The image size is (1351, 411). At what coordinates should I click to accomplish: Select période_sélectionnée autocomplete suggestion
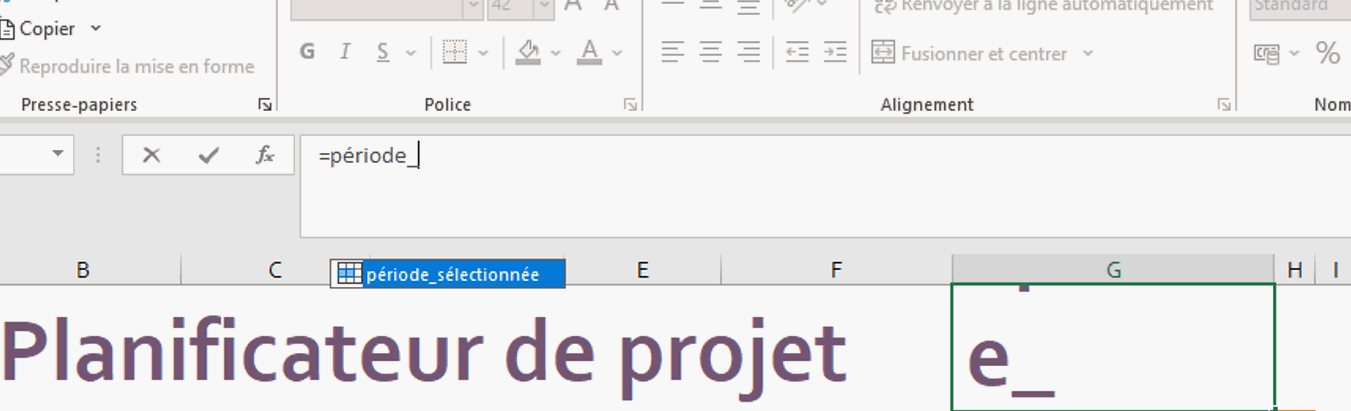point(448,274)
